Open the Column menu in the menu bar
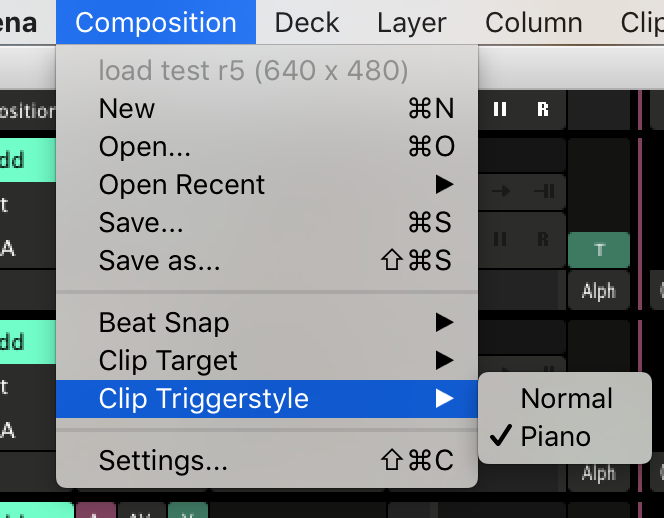This screenshot has width=664, height=518. click(x=533, y=22)
